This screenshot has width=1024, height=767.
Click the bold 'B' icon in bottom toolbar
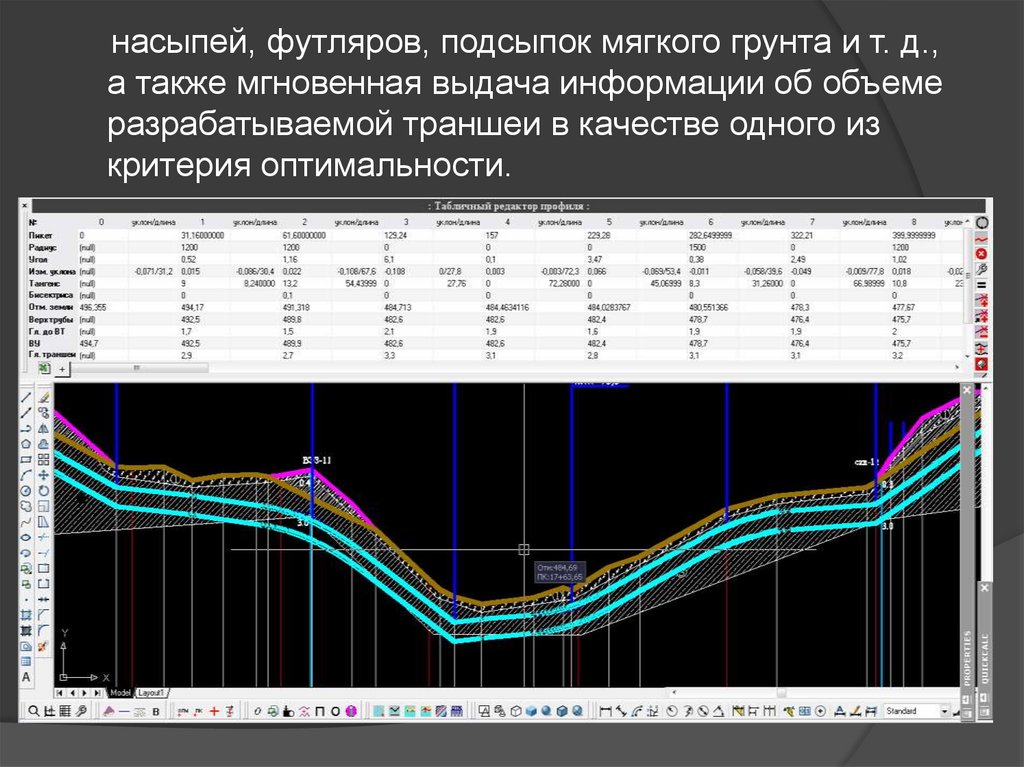(156, 711)
